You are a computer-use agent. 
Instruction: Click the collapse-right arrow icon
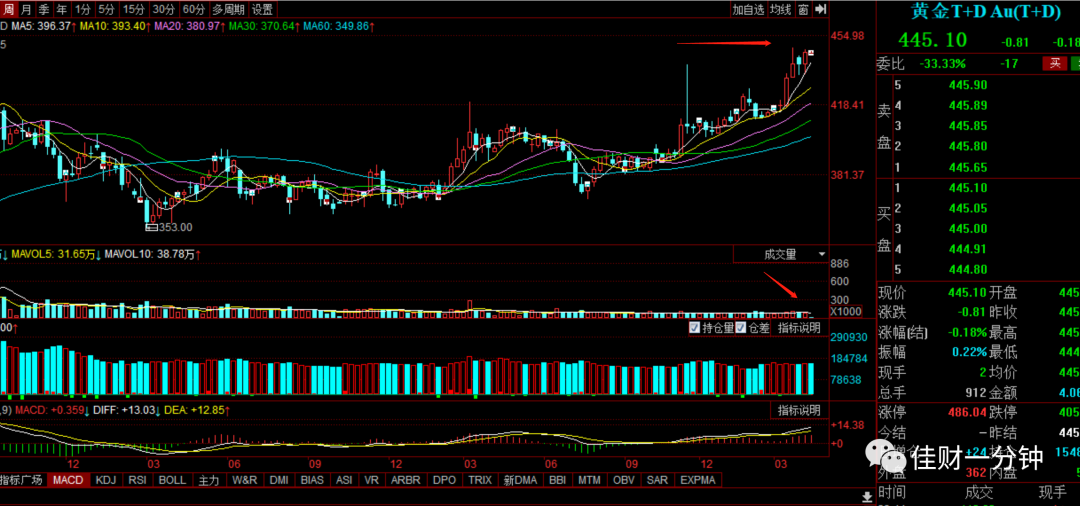click(x=820, y=9)
